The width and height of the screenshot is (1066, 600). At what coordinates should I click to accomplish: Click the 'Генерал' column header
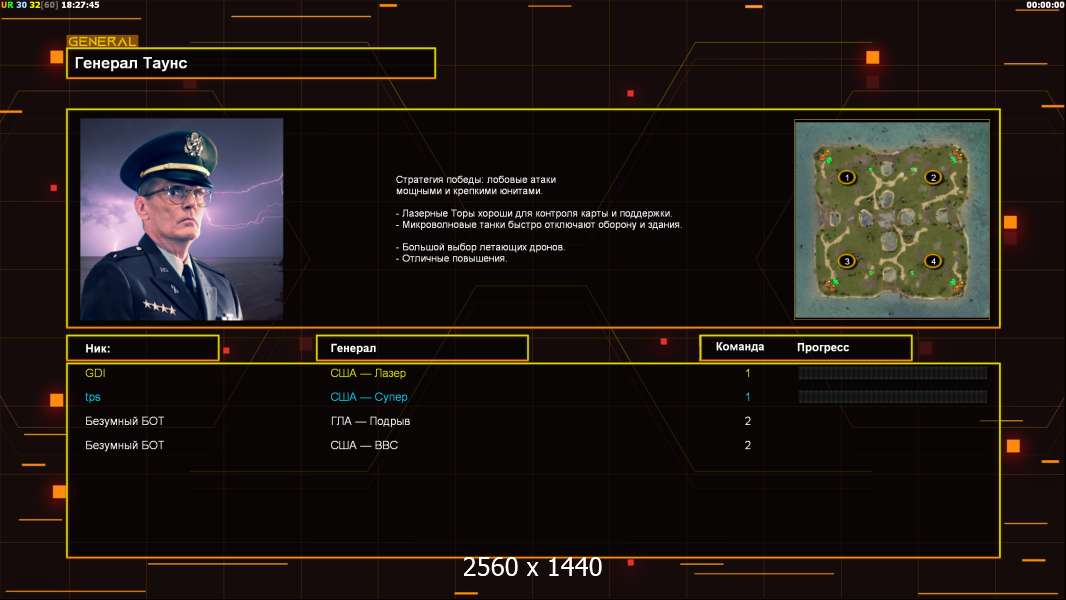pos(422,348)
